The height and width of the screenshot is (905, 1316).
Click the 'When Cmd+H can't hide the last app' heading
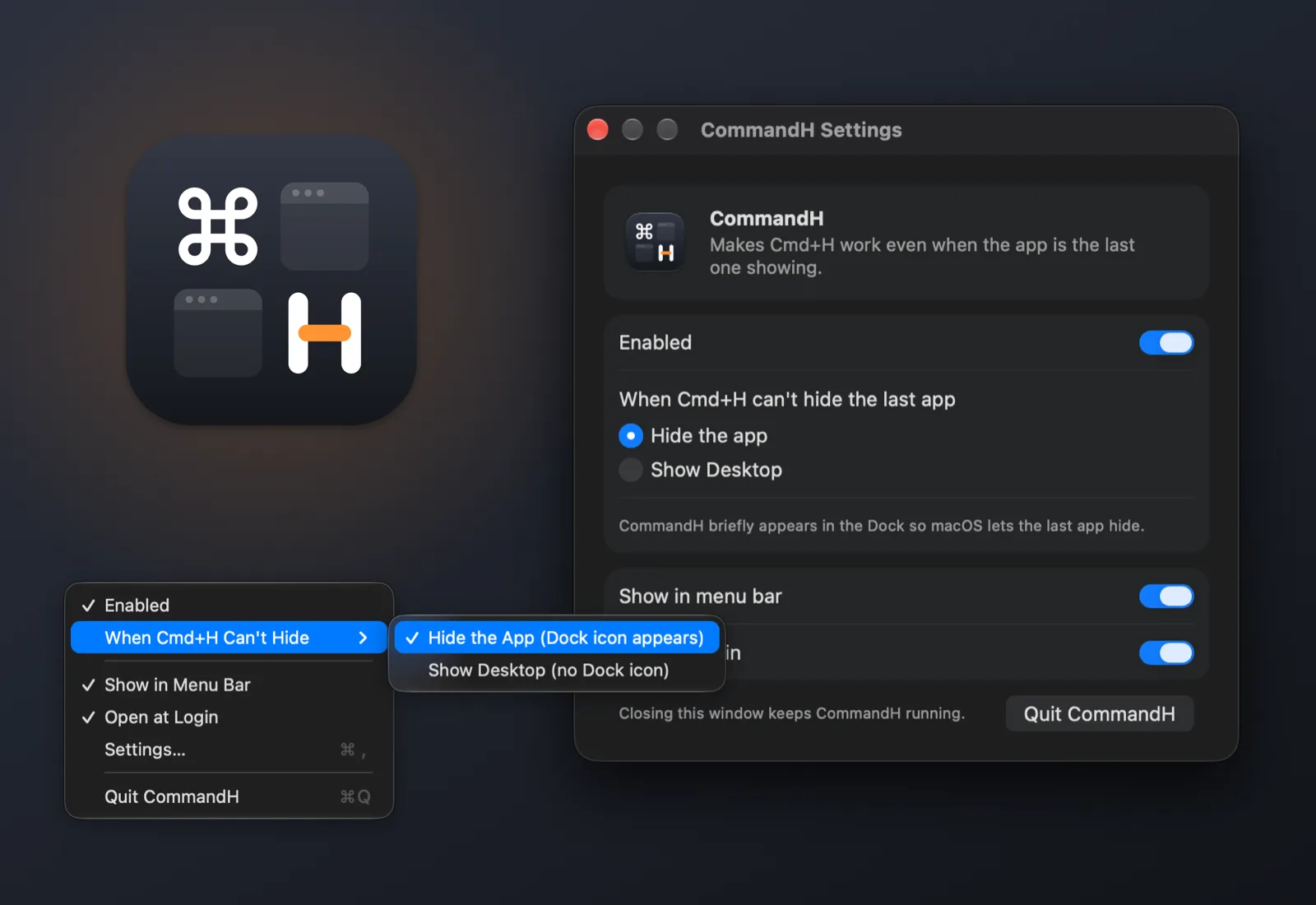787,399
